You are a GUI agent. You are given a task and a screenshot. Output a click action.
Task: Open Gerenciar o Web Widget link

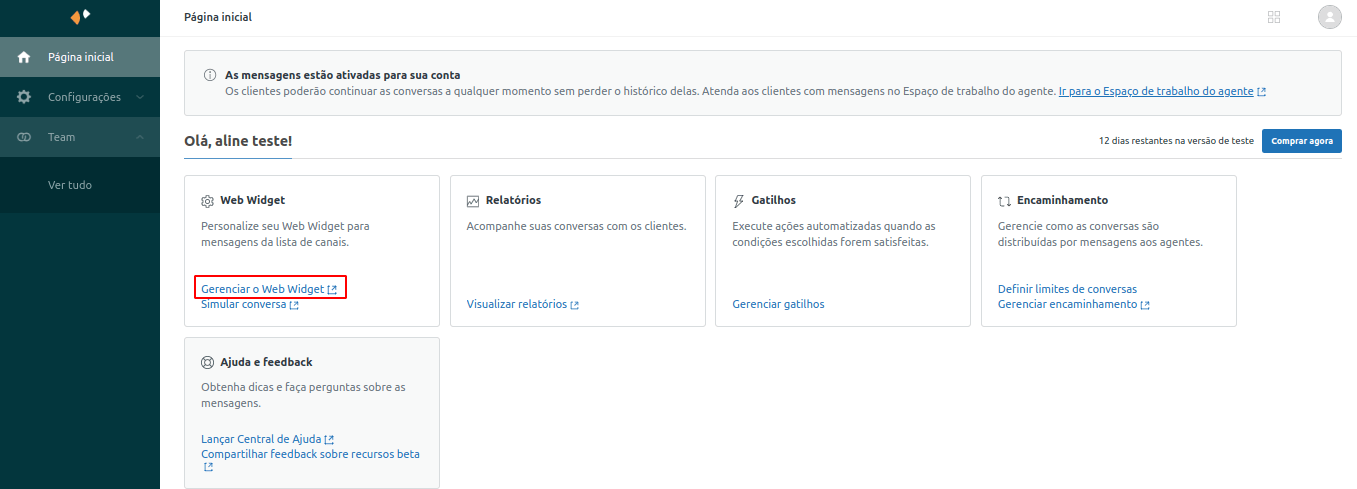(x=262, y=289)
